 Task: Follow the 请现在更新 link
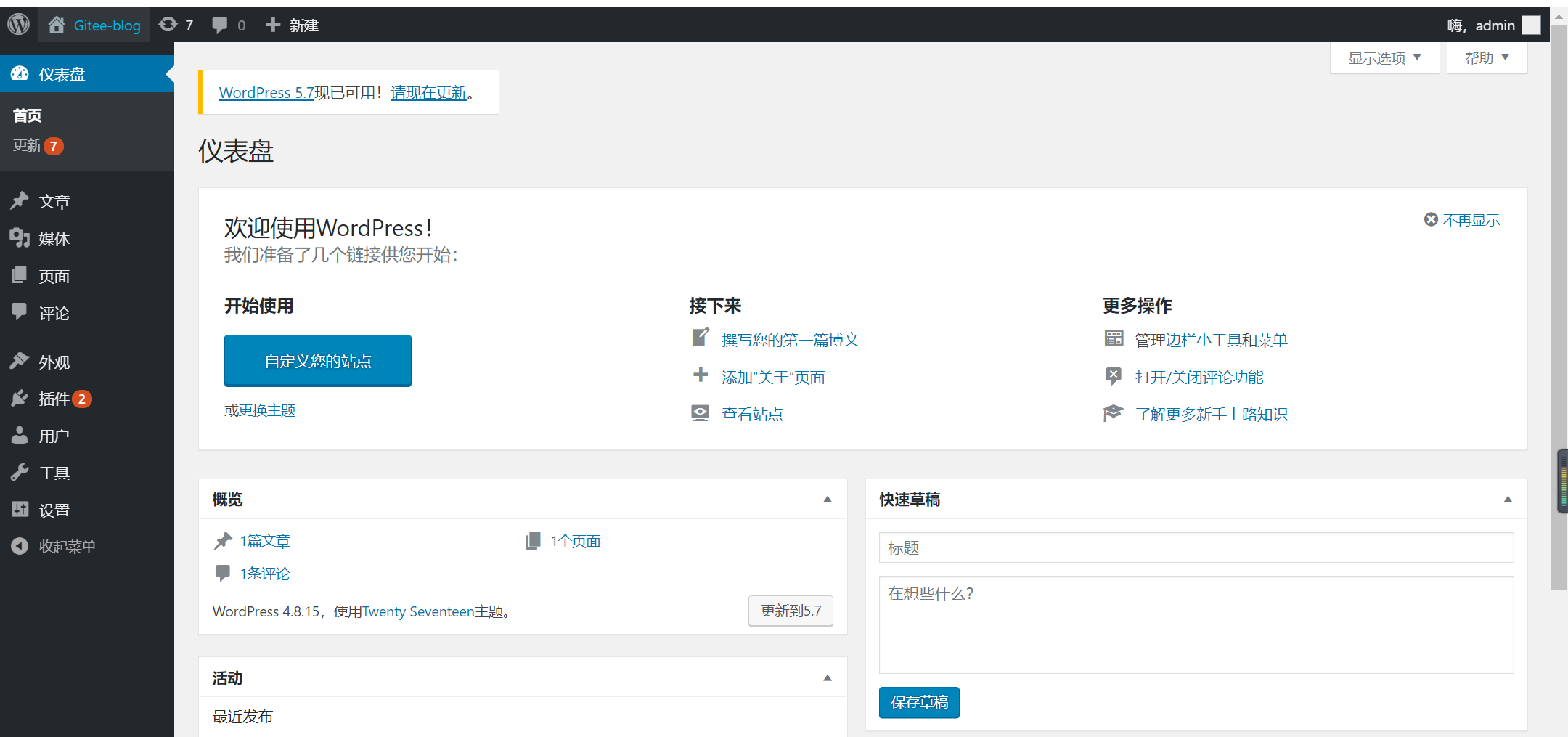tap(428, 93)
